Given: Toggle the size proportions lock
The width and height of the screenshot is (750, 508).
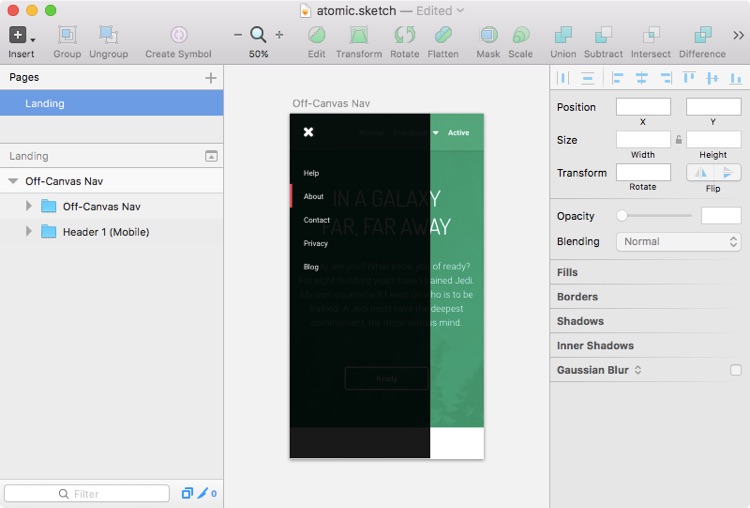Looking at the screenshot, I should (x=679, y=140).
